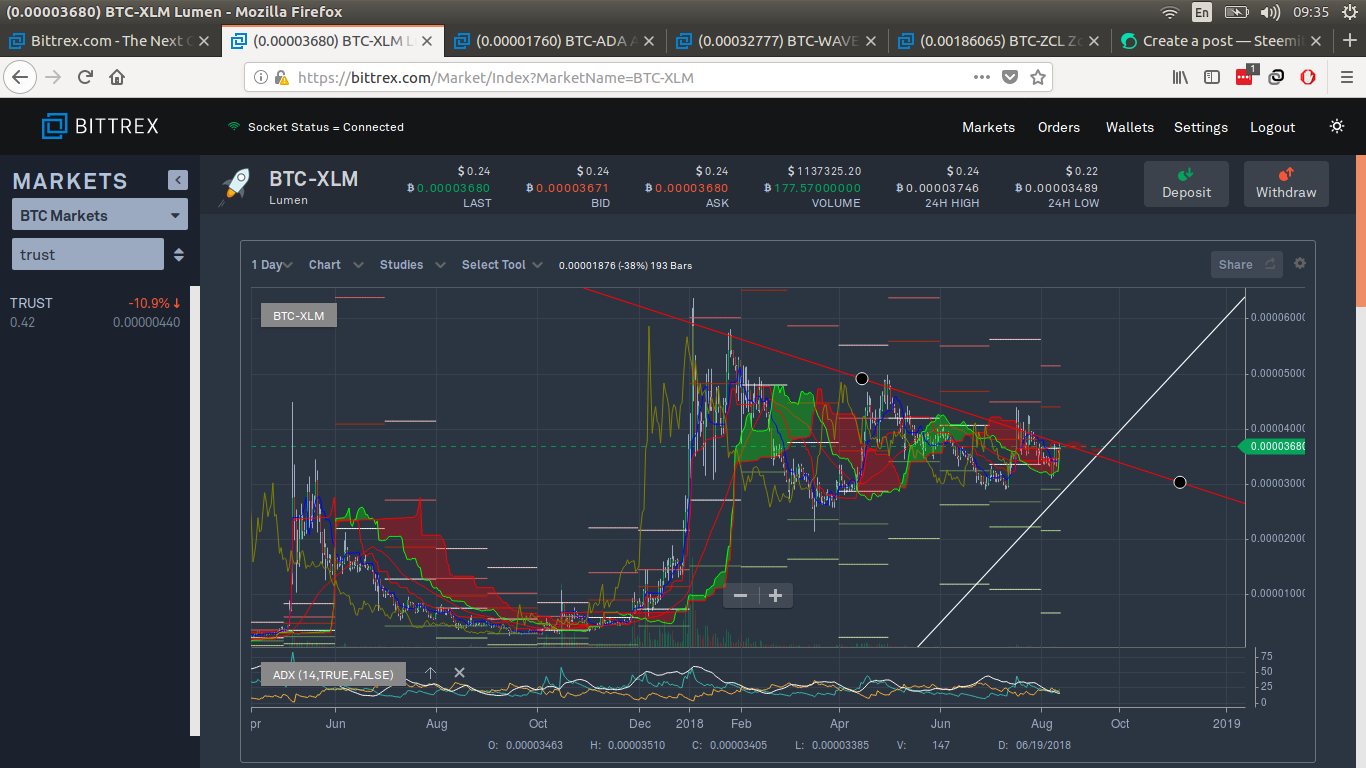1366x768 pixels.
Task: Open the battery status indicator
Action: pyautogui.click(x=1237, y=12)
